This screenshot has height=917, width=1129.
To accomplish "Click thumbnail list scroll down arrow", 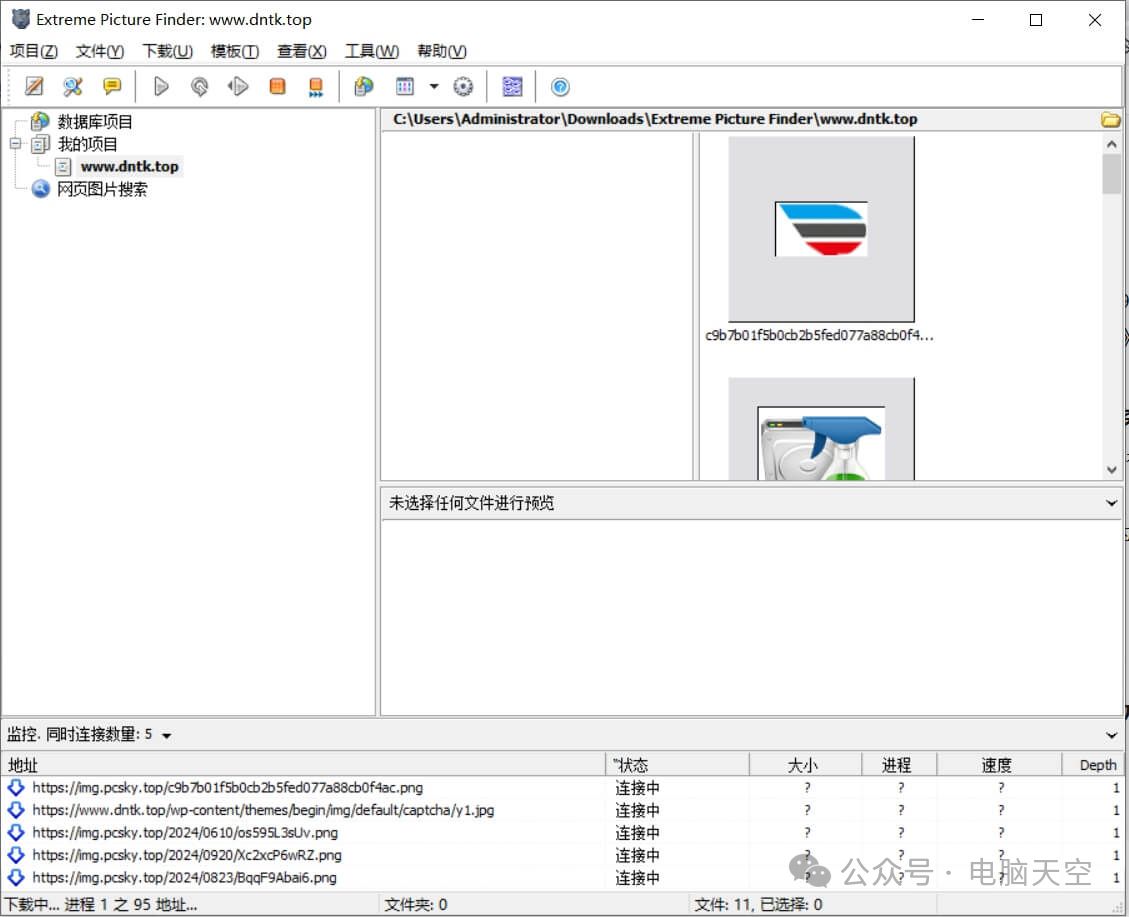I will tap(1111, 469).
